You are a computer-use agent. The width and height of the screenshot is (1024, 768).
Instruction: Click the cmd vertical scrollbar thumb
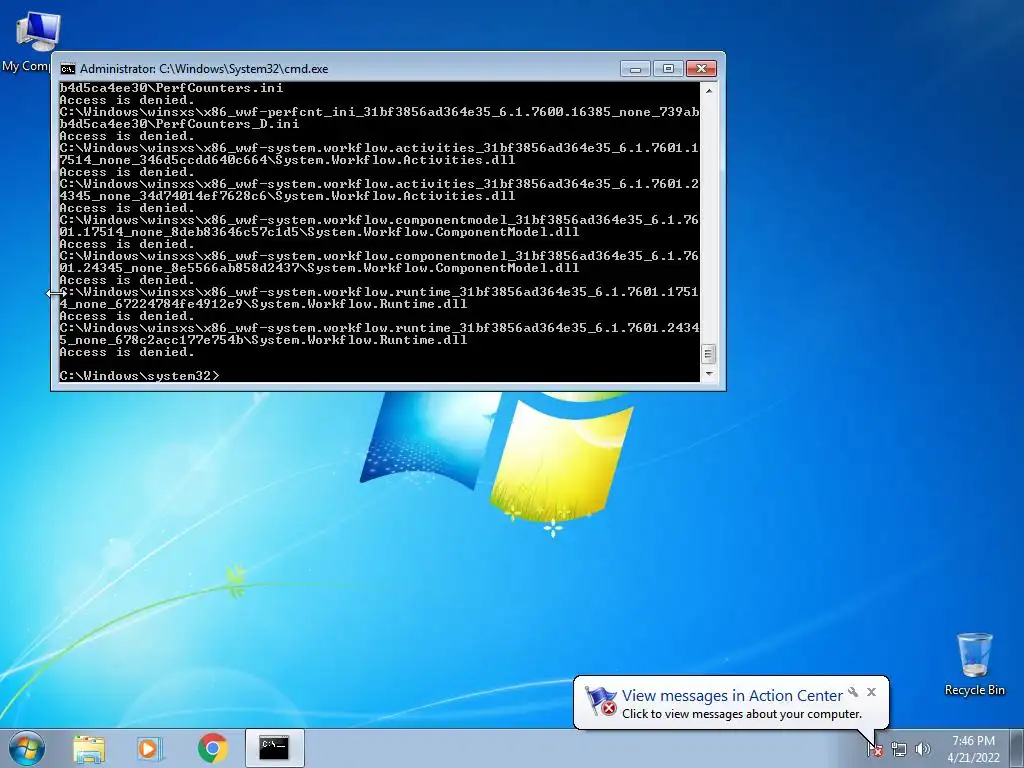pos(709,354)
